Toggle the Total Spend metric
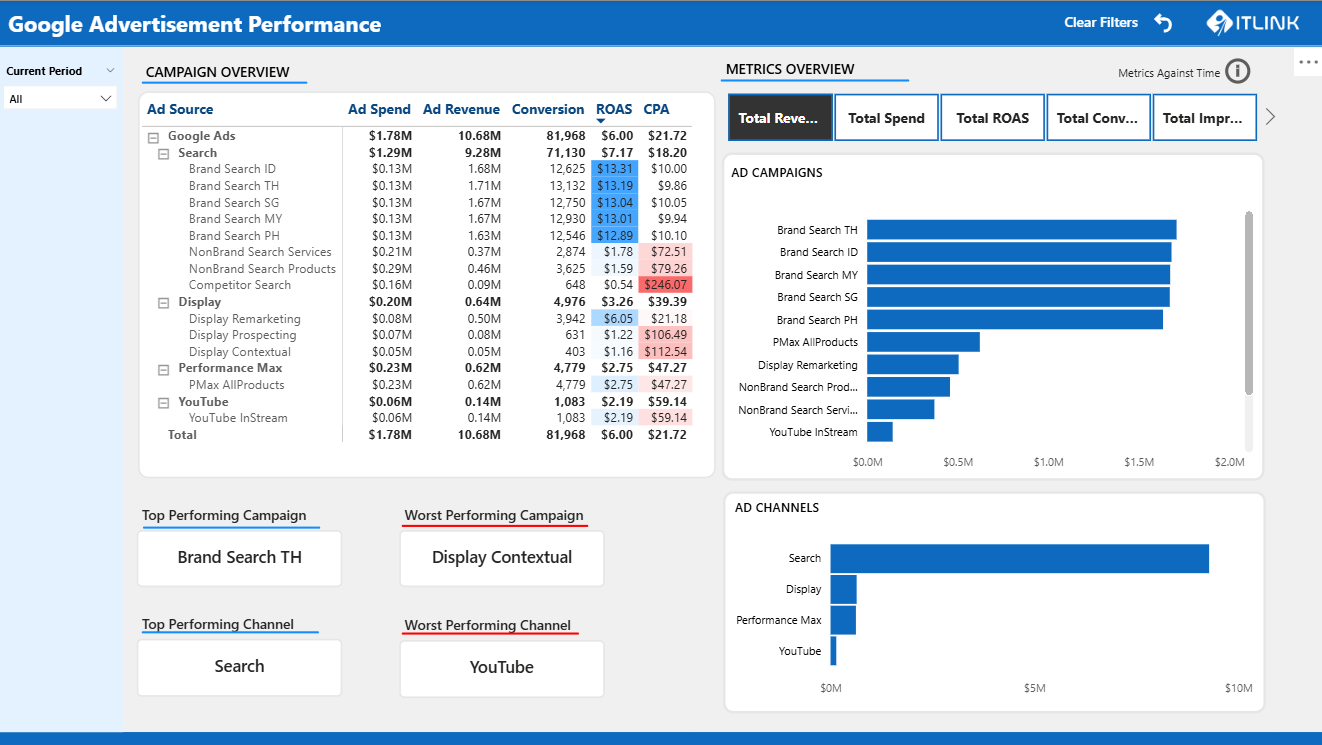The image size is (1322, 745). [x=886, y=117]
